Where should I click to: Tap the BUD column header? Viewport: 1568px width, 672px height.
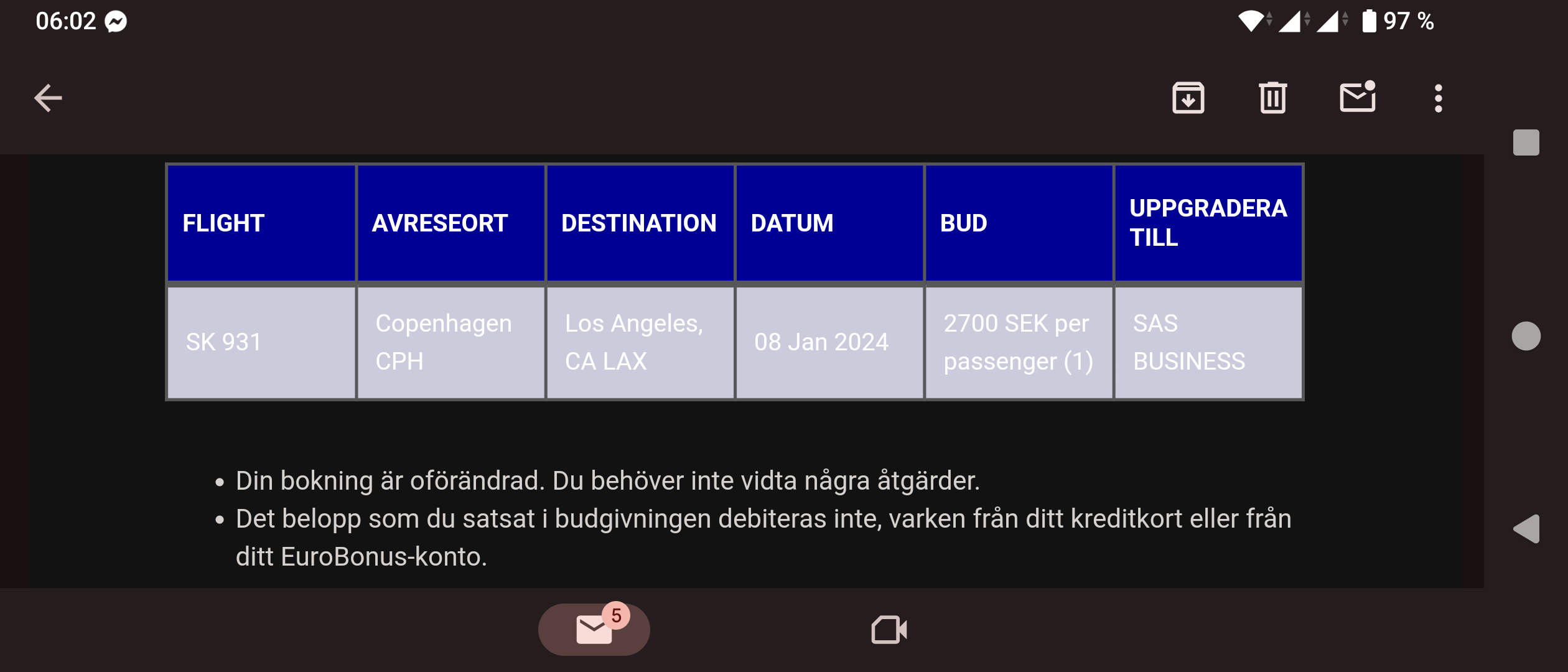pos(1019,222)
